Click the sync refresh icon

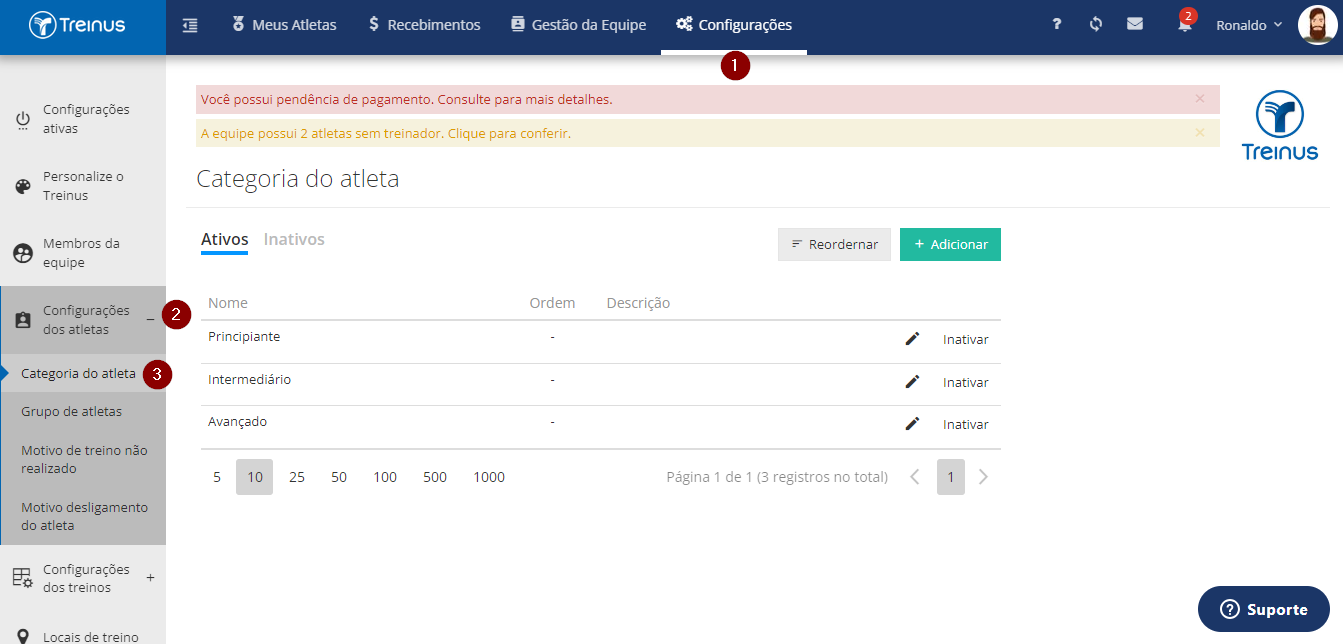[x=1096, y=24]
